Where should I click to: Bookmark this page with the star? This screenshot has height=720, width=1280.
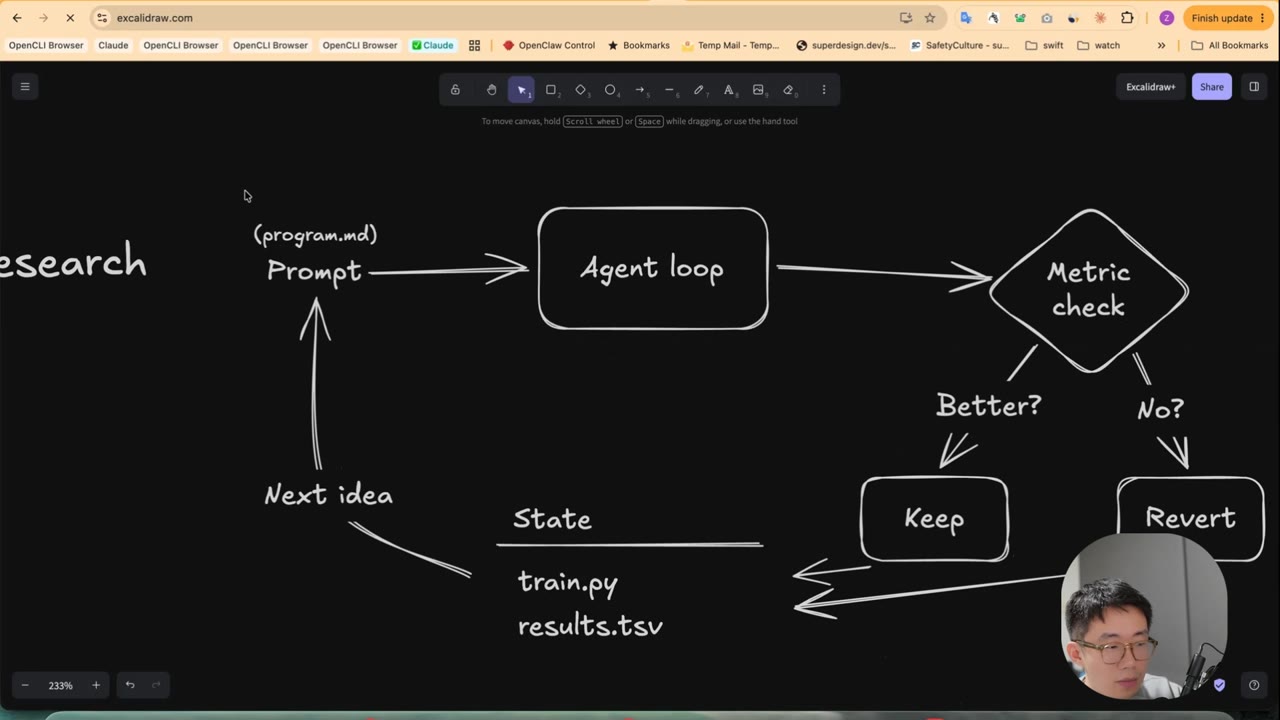[930, 18]
